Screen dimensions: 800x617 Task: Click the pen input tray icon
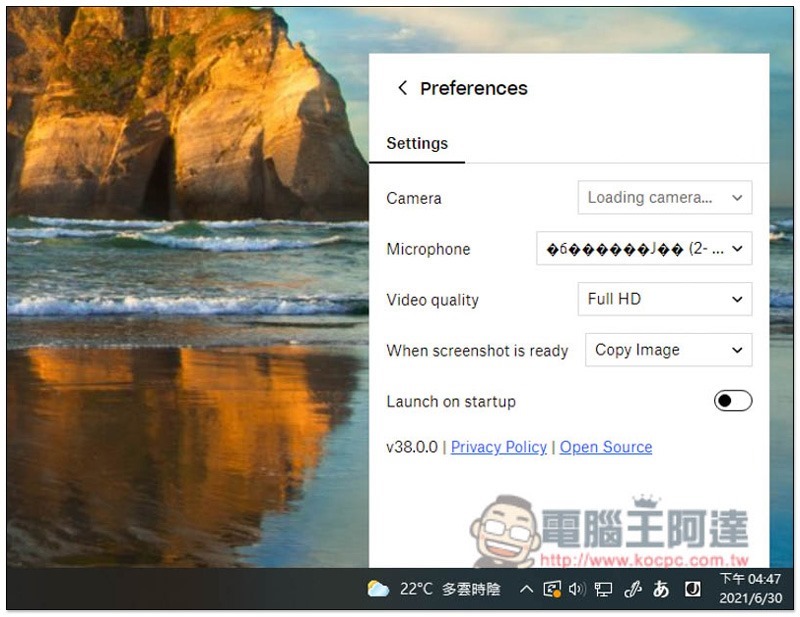(x=632, y=589)
